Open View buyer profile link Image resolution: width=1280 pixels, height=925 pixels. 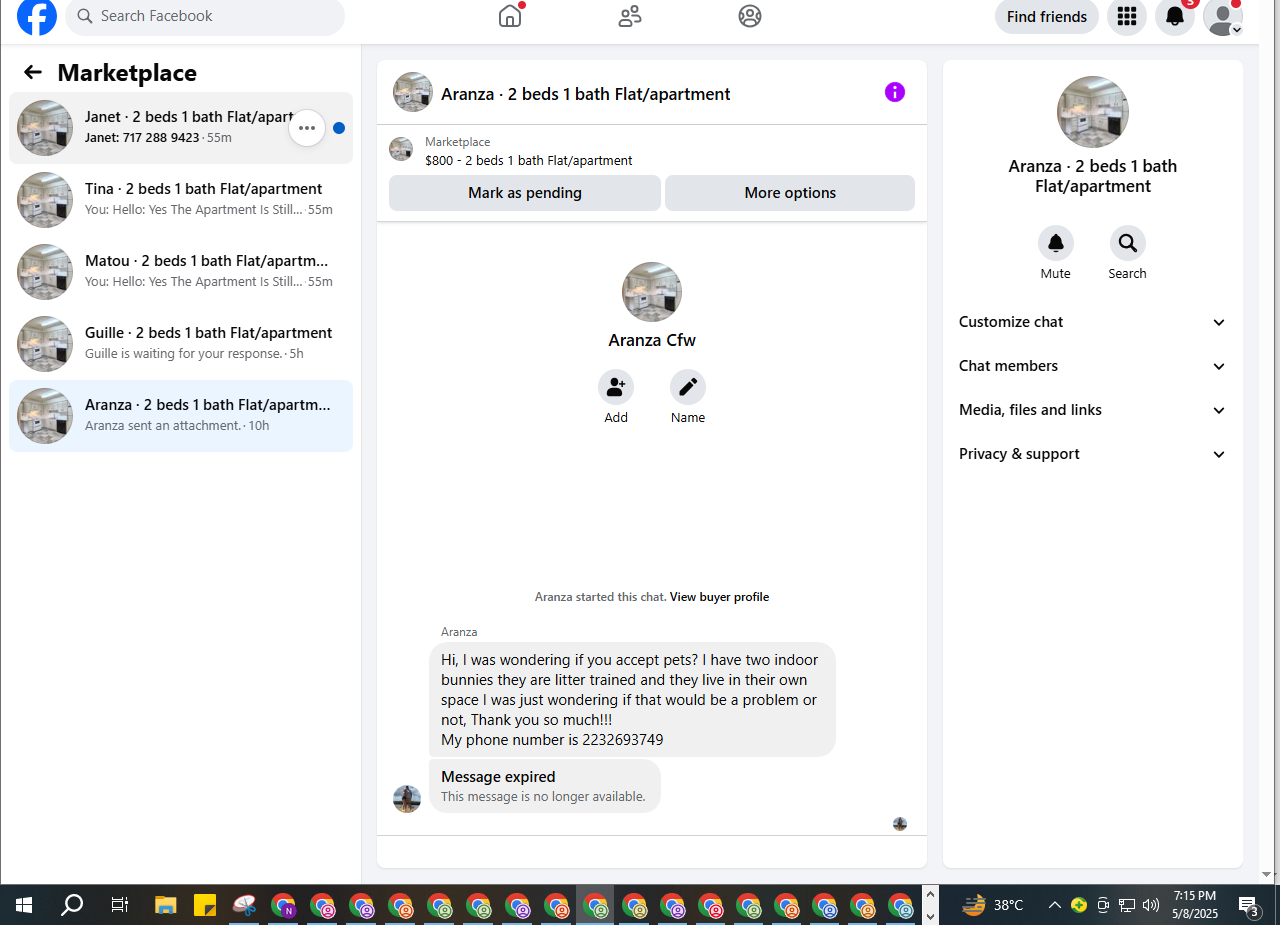pos(719,597)
